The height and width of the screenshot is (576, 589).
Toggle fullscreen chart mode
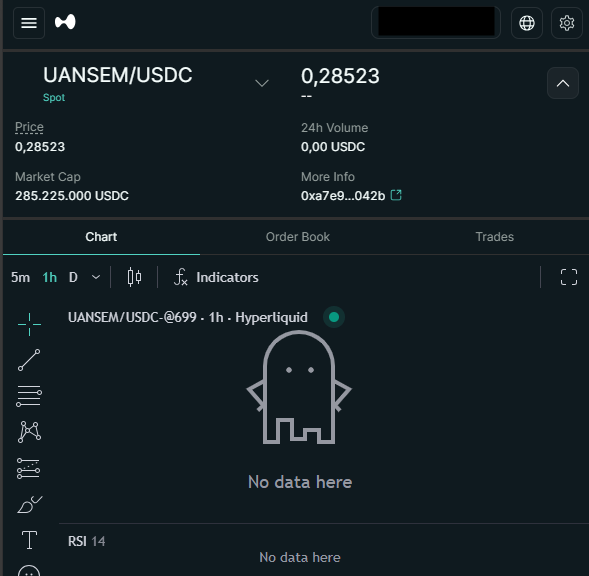569,277
